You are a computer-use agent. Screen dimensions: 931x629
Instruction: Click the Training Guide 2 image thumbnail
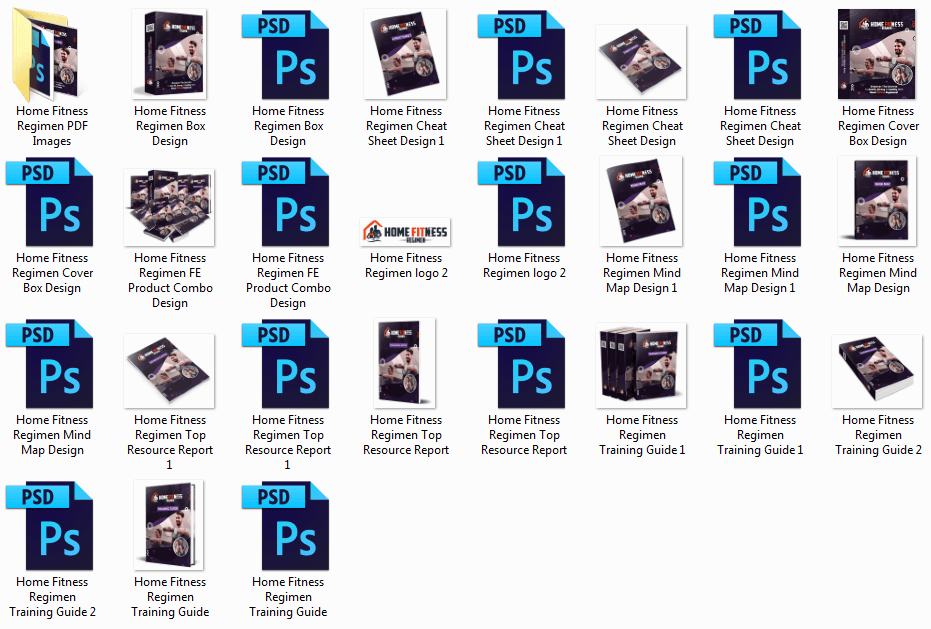(878, 370)
